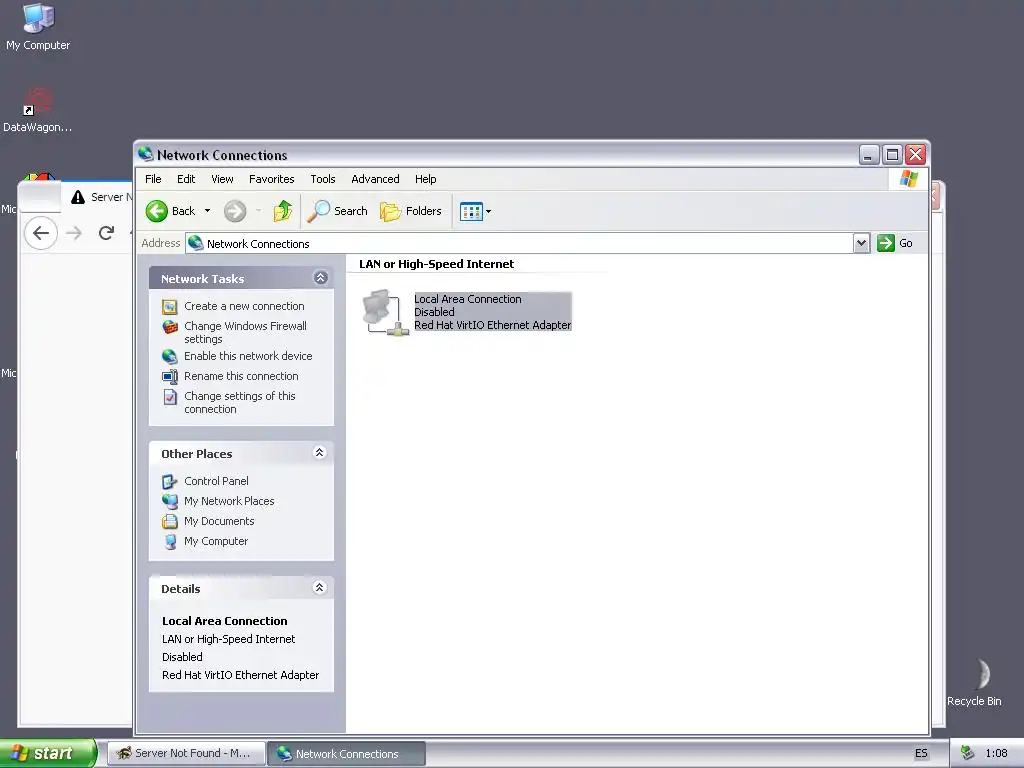Click the Rename this connection icon
The image size is (1024, 768).
point(170,376)
